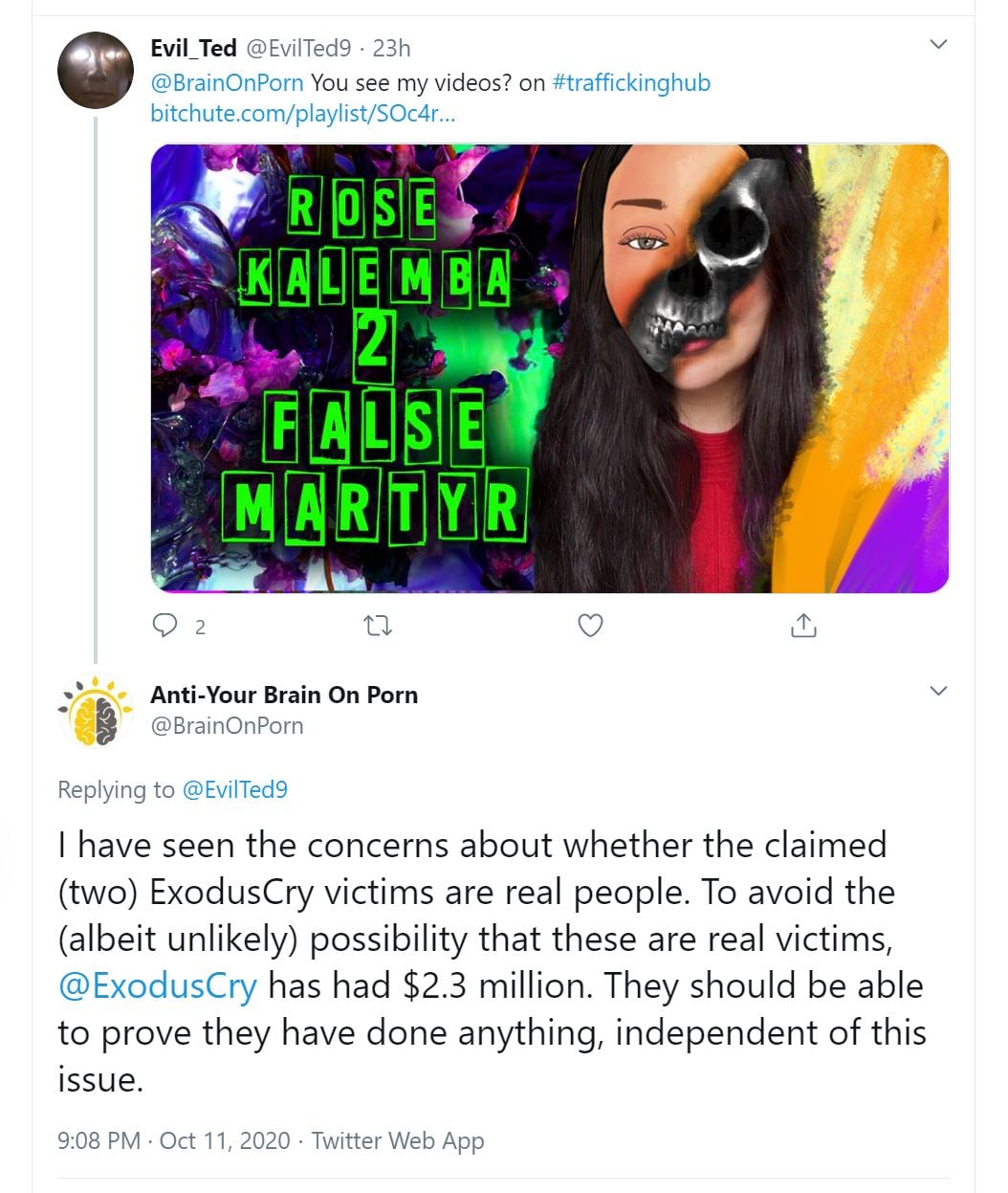Open Evil_Ted profile avatar
This screenshot has height=1193, width=1008.
pyautogui.click(x=95, y=70)
